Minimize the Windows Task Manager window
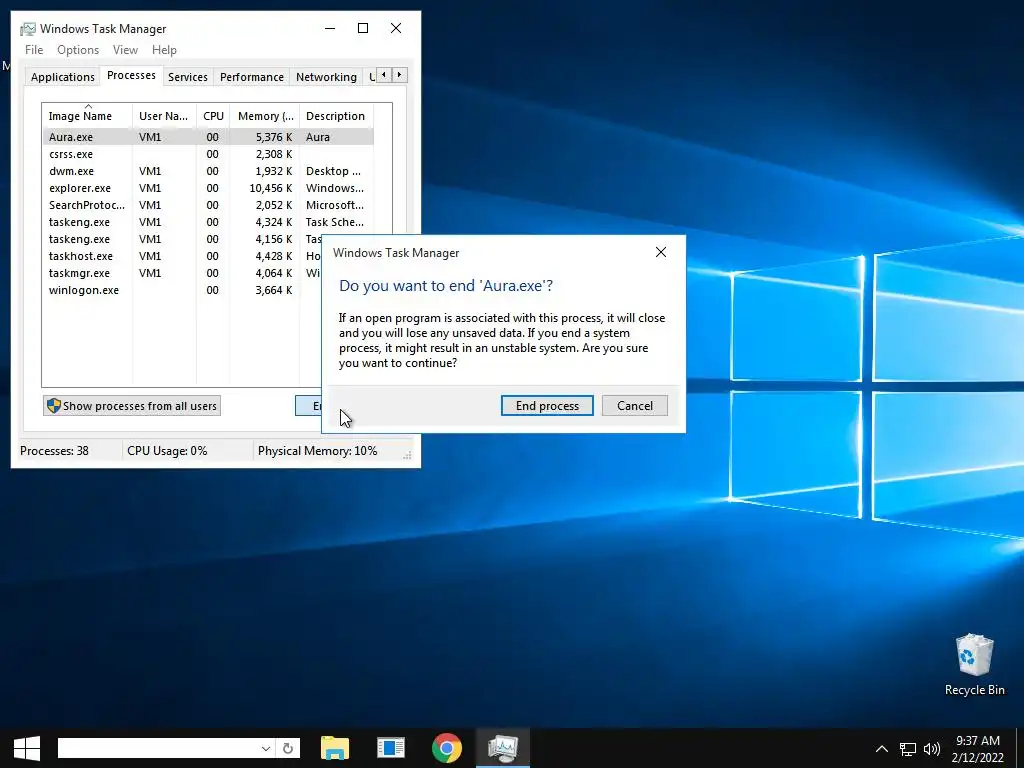Screen dimensions: 1024x768 (330, 28)
